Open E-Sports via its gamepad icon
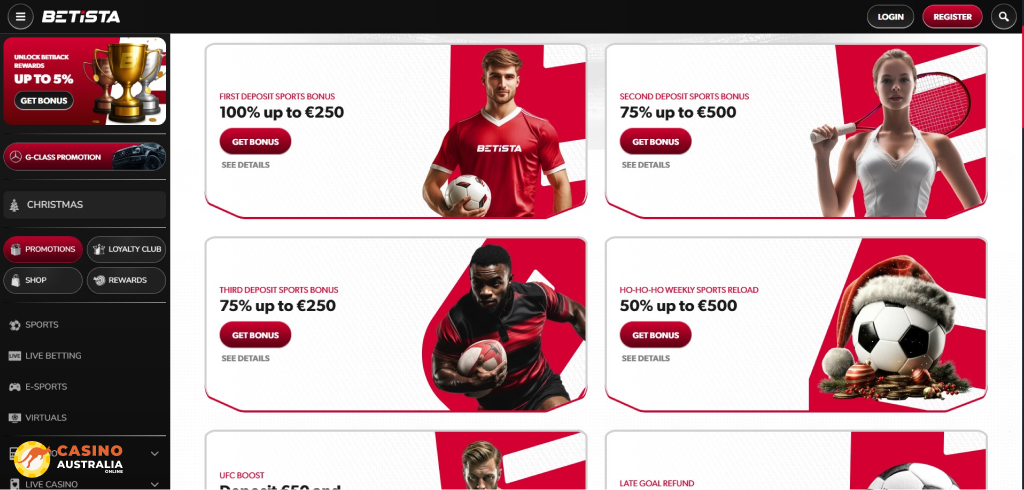Image resolution: width=1024 pixels, height=490 pixels. click(14, 387)
